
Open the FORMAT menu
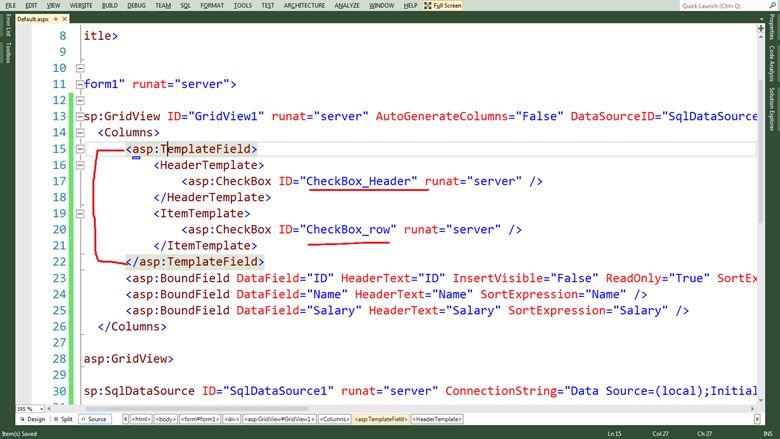click(x=212, y=5)
